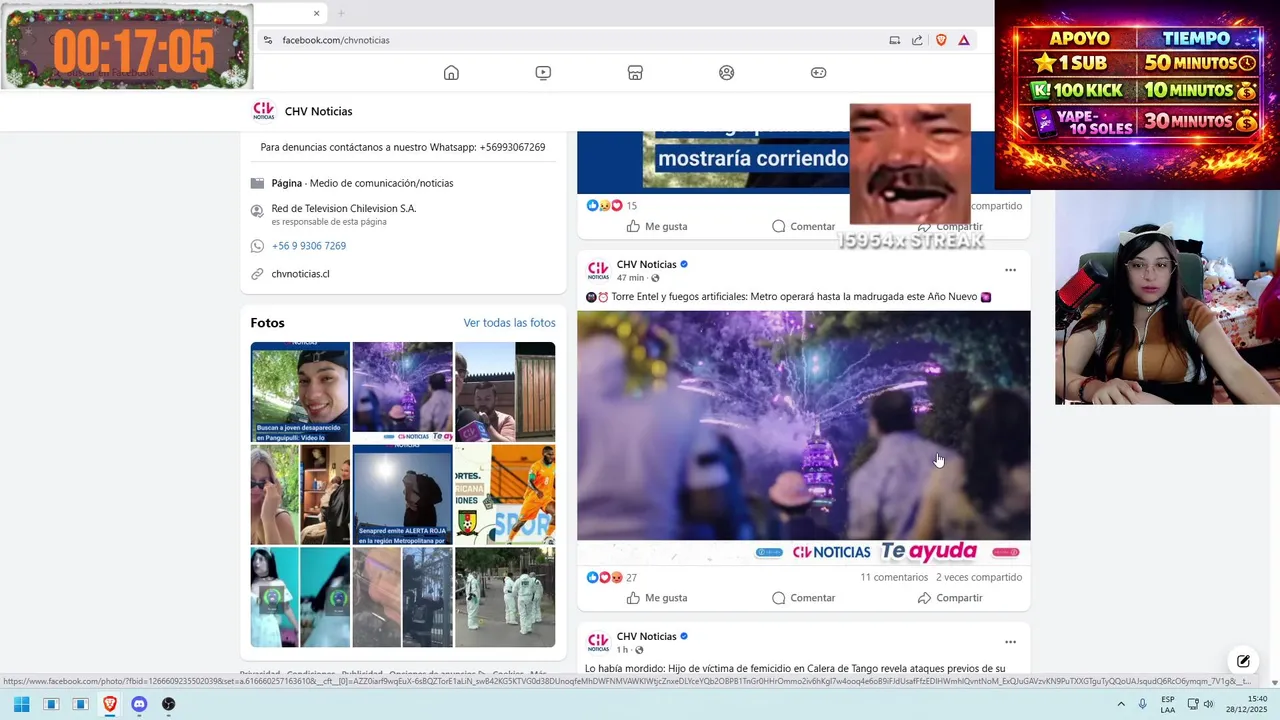Open Brave Shields lion icon

coord(941,40)
